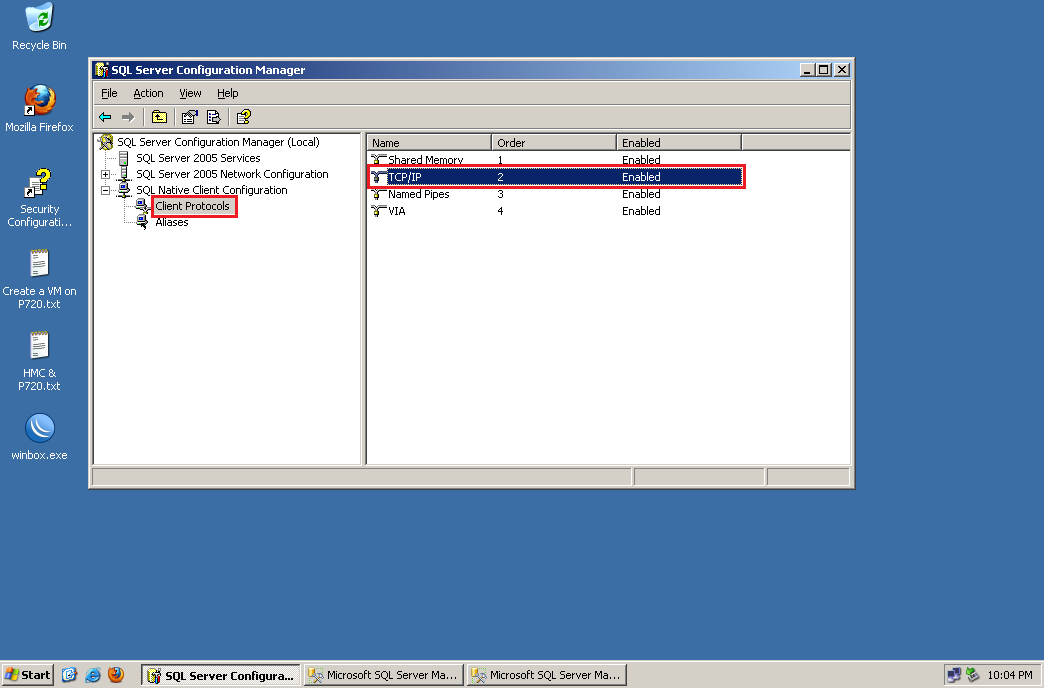The image size is (1044, 688).
Task: Select SQL Native Client Configuration tree item
Action: point(211,190)
